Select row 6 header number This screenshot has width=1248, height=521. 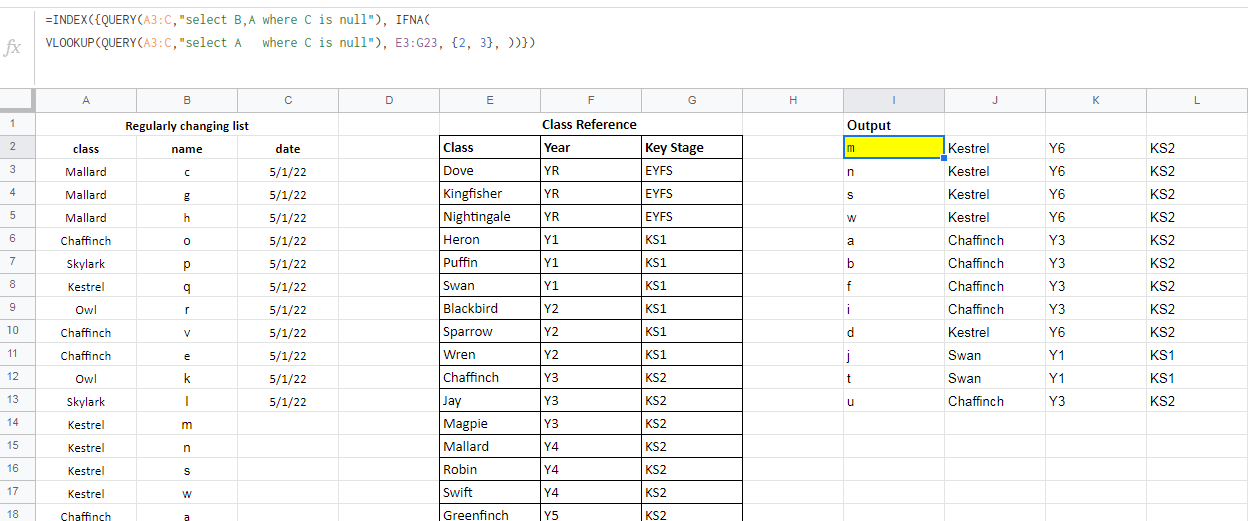[17, 239]
